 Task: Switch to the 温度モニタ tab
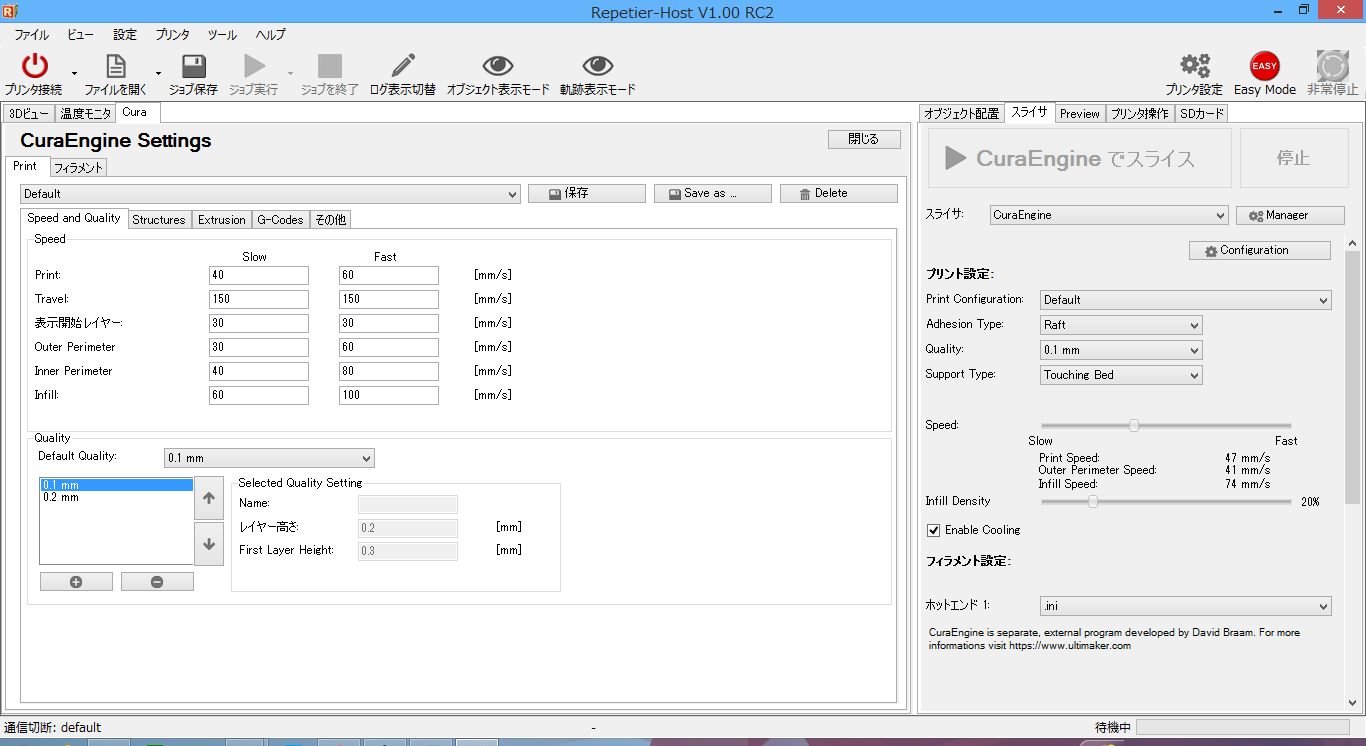click(86, 114)
